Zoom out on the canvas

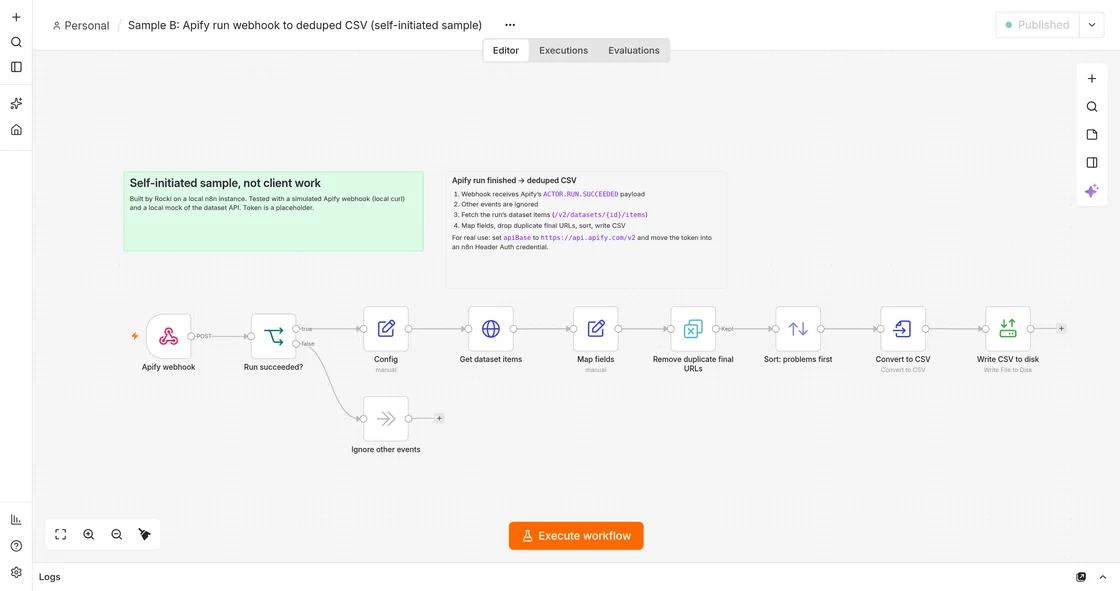point(116,535)
